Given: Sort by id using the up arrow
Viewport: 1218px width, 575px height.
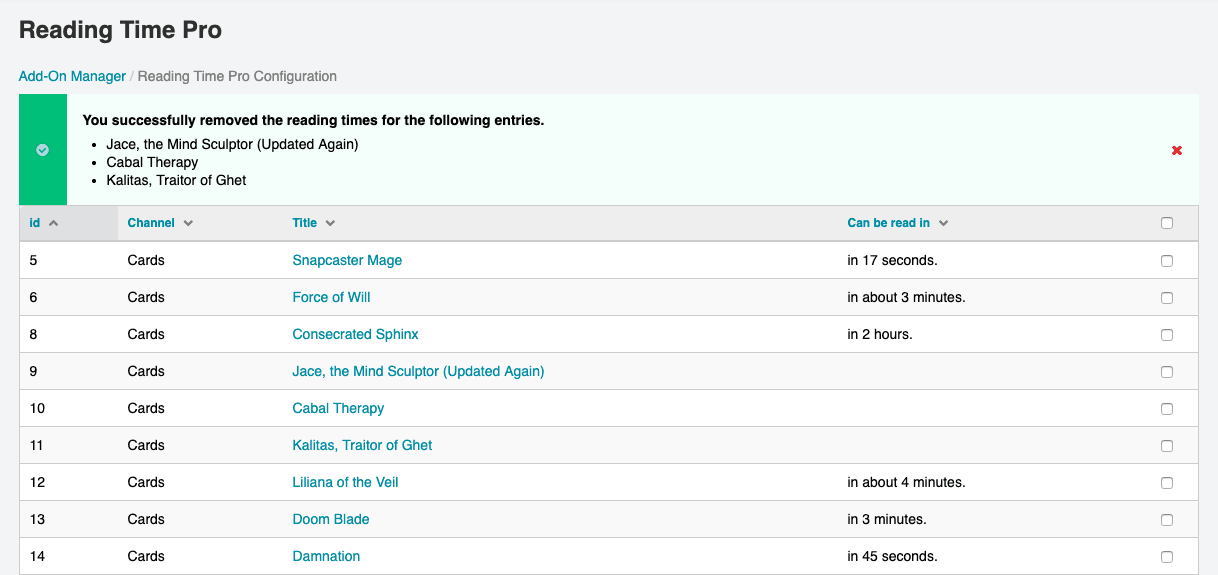Looking at the screenshot, I should tap(54, 223).
